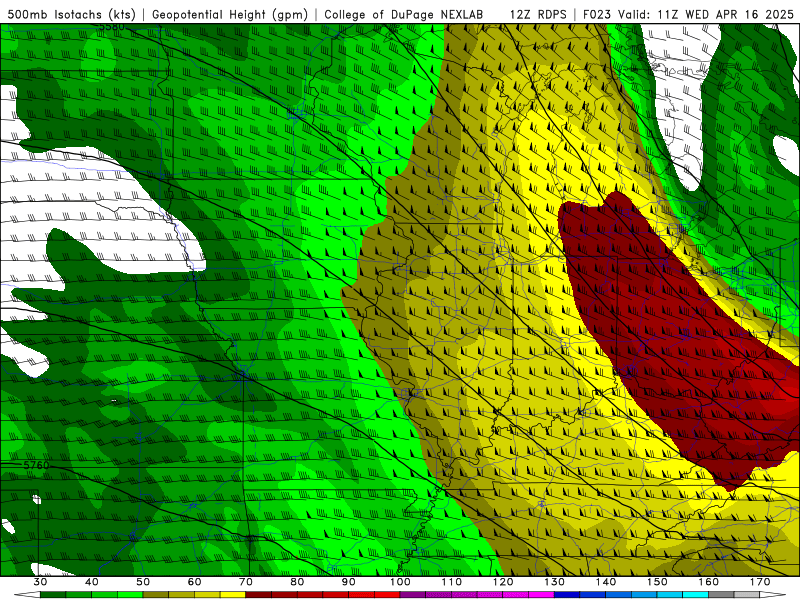Click the legend value 50
This screenshot has height=600, width=800.
[x=143, y=582]
